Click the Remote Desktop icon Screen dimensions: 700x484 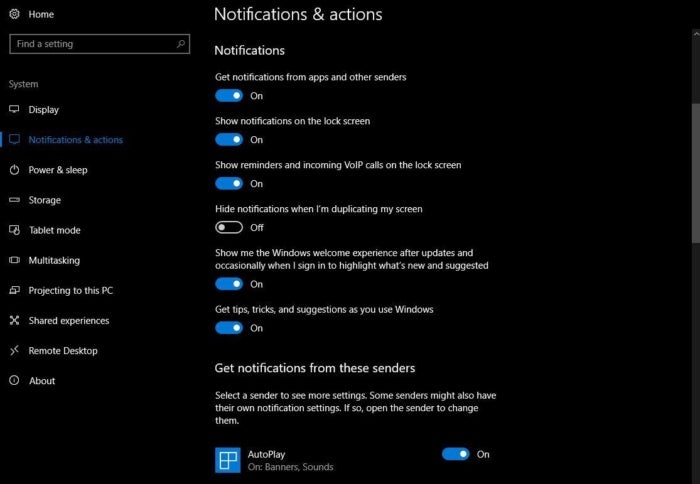tap(14, 350)
